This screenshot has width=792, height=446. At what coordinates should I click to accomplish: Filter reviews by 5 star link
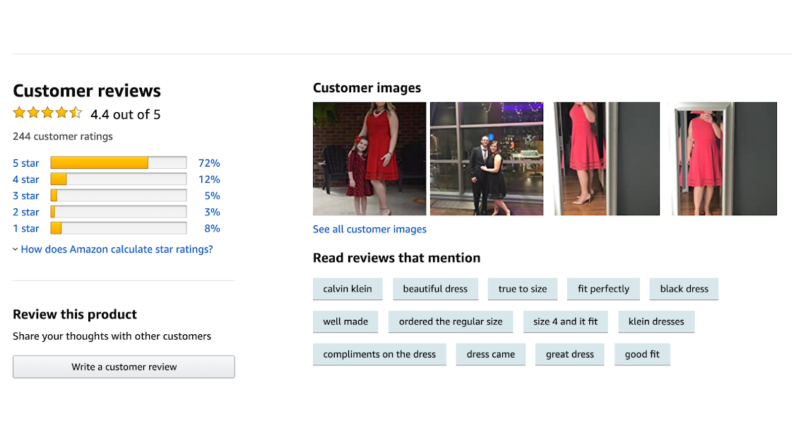coord(26,163)
